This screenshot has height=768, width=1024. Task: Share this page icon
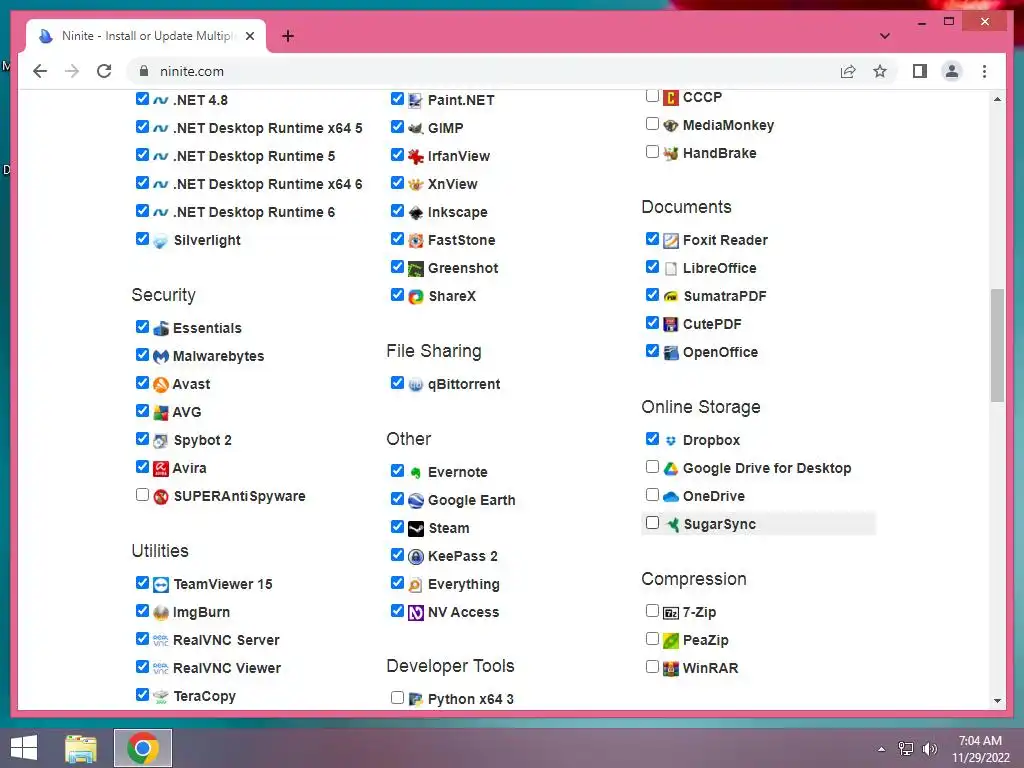point(848,71)
